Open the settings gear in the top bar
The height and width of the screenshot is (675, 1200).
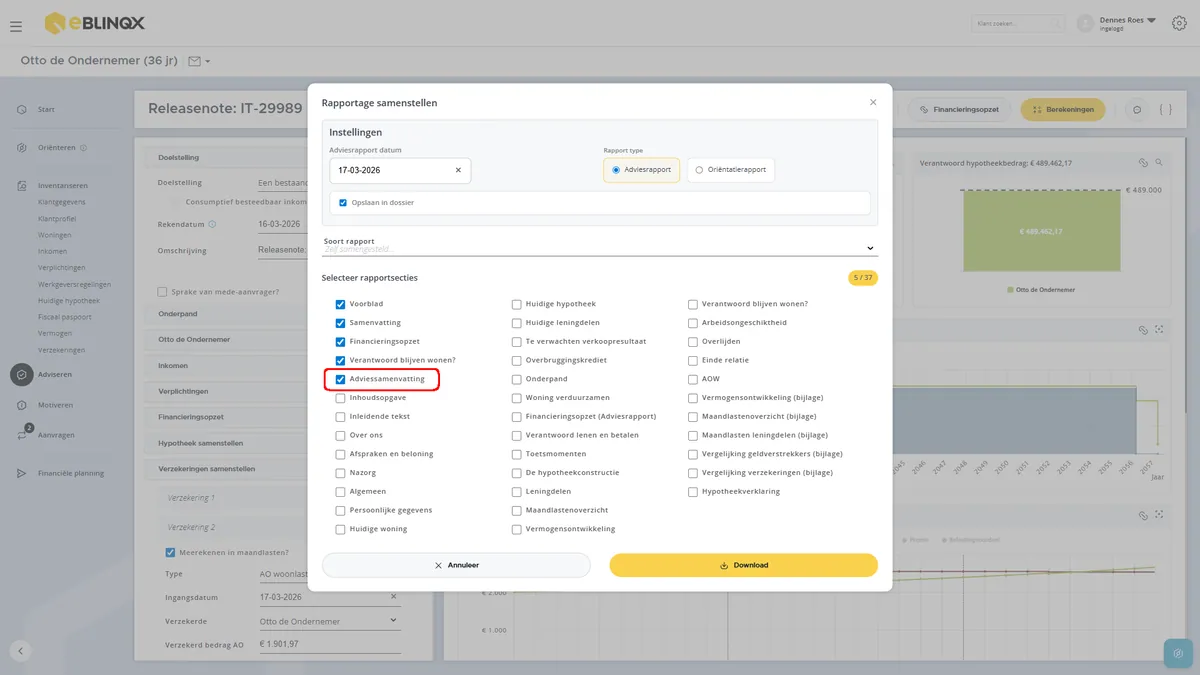1179,24
